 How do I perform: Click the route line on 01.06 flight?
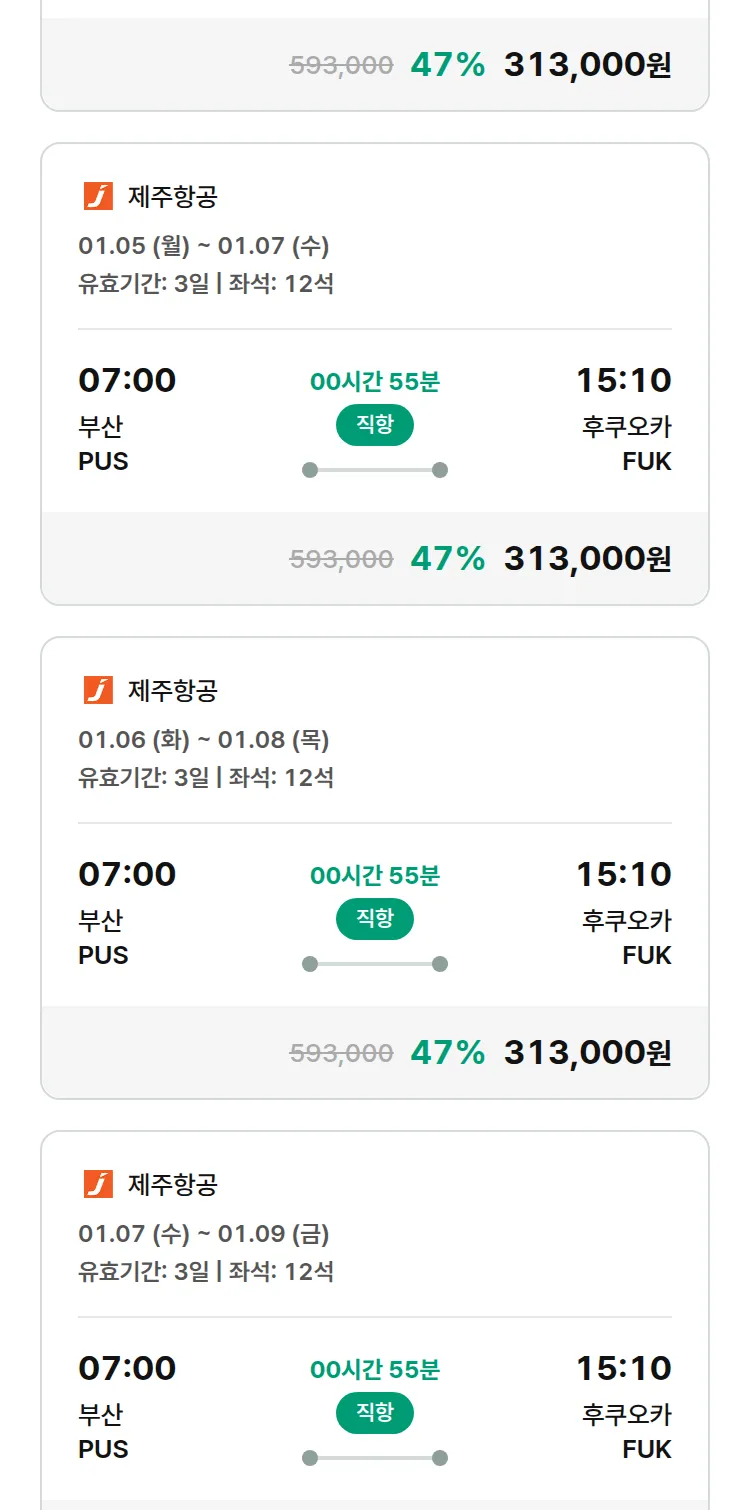coord(375,964)
